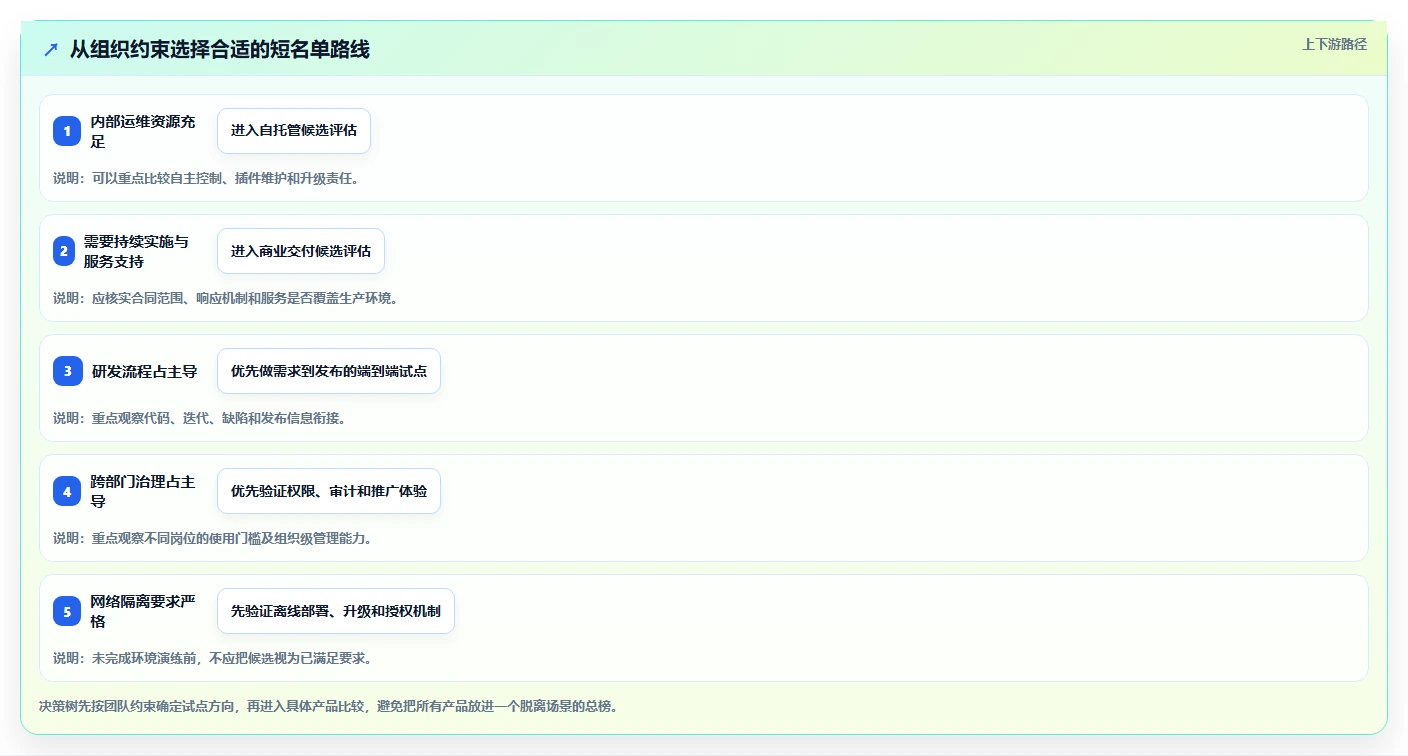
Task: Click the step 2 number badge
Action: point(64,251)
